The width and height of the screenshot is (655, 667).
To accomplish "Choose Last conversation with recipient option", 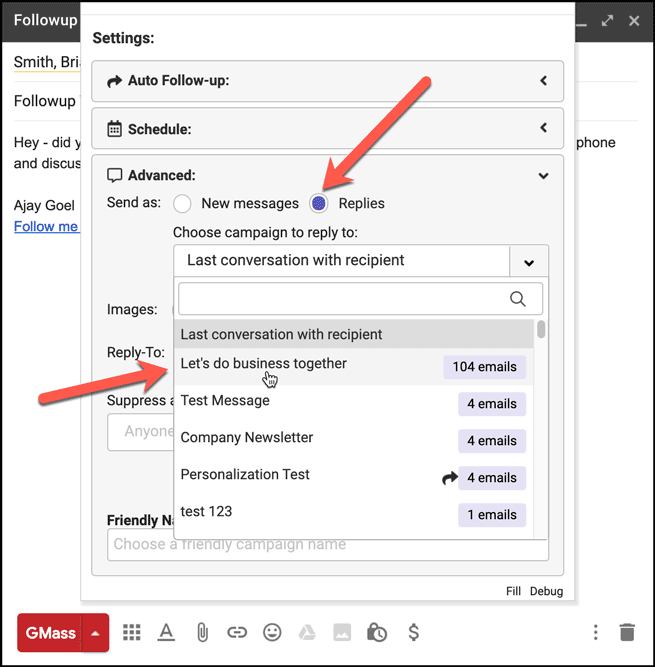I will (353, 334).
